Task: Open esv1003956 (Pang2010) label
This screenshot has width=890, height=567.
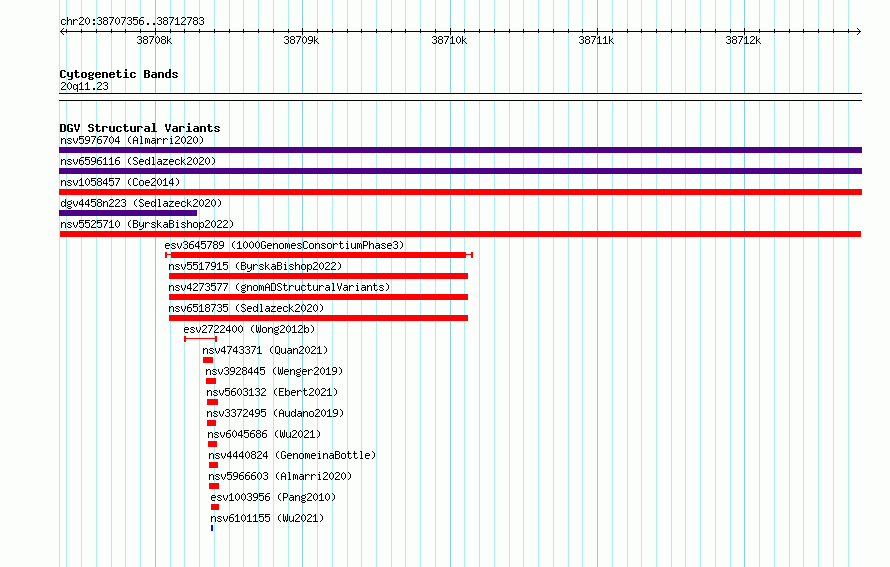Action: [x=273, y=497]
